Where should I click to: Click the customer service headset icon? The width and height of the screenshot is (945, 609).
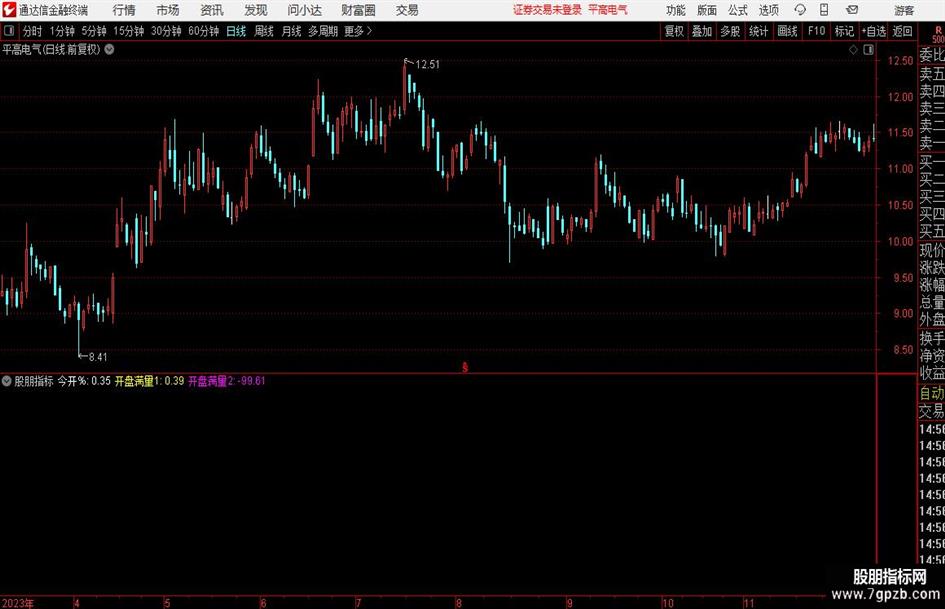[800, 10]
